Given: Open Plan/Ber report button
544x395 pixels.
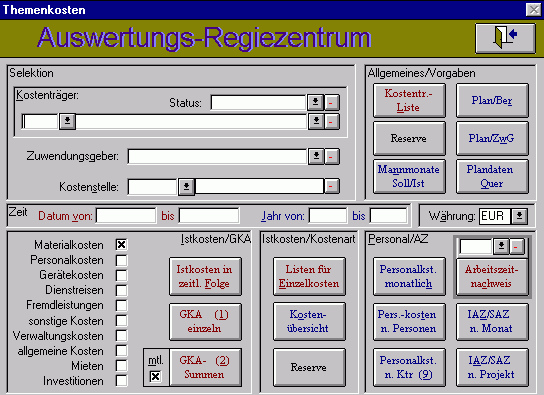Looking at the screenshot, I should pyautogui.click(x=492, y=101).
